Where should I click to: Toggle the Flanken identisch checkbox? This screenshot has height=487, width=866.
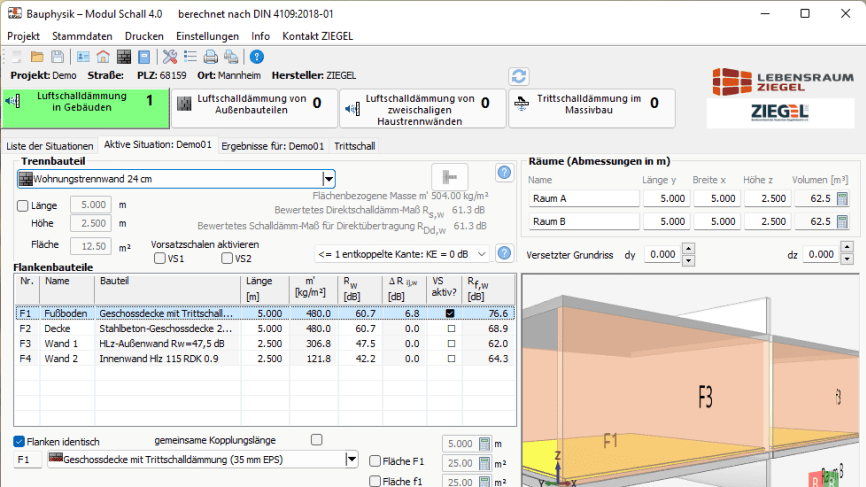click(x=19, y=442)
